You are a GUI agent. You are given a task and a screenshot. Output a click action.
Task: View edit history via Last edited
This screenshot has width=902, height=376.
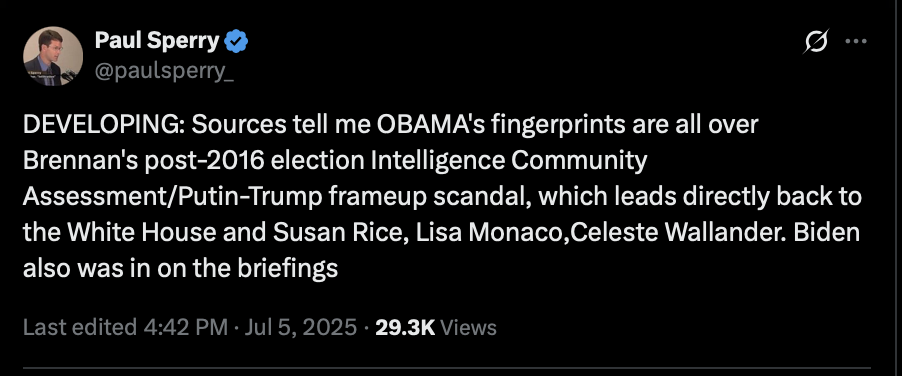79,327
